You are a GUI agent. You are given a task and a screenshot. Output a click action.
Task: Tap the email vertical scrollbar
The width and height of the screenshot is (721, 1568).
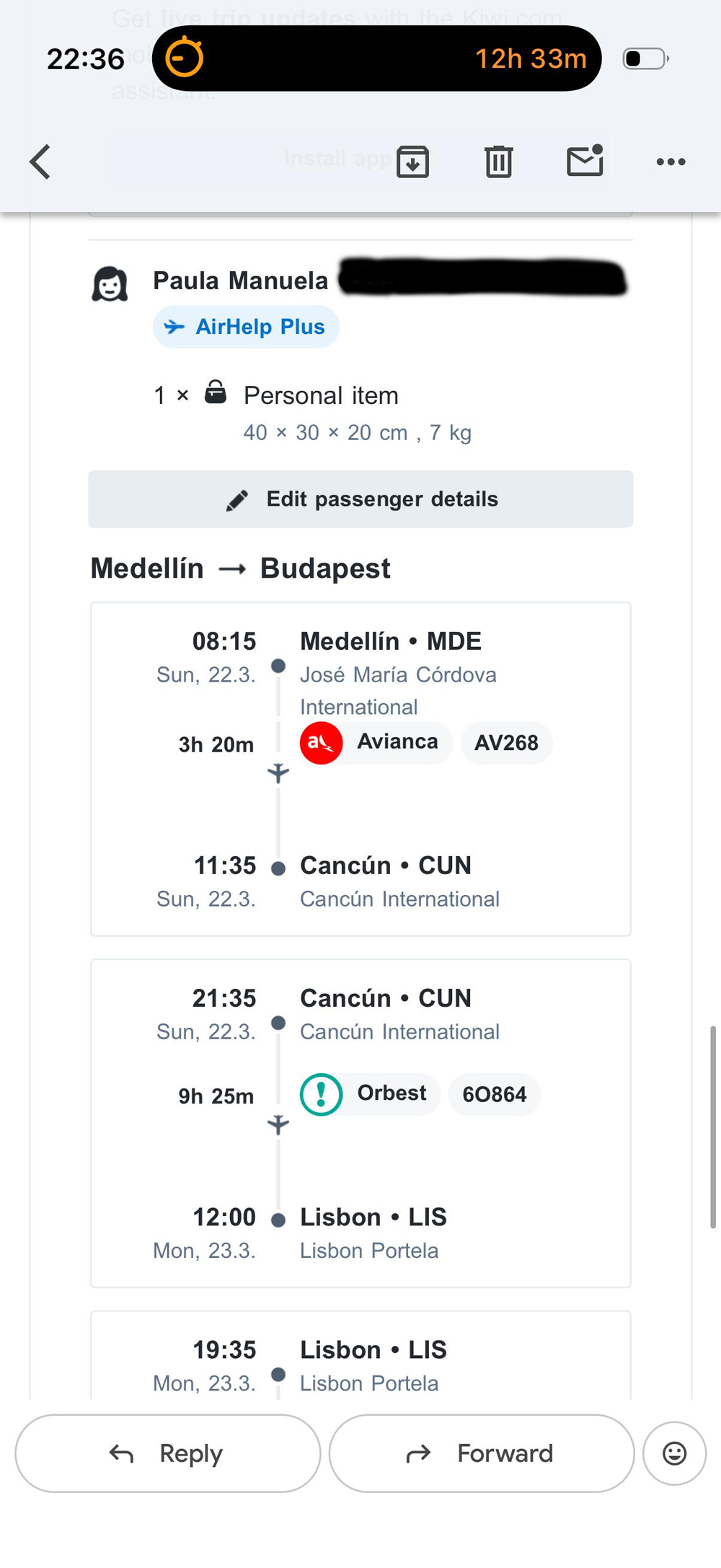[713, 1127]
